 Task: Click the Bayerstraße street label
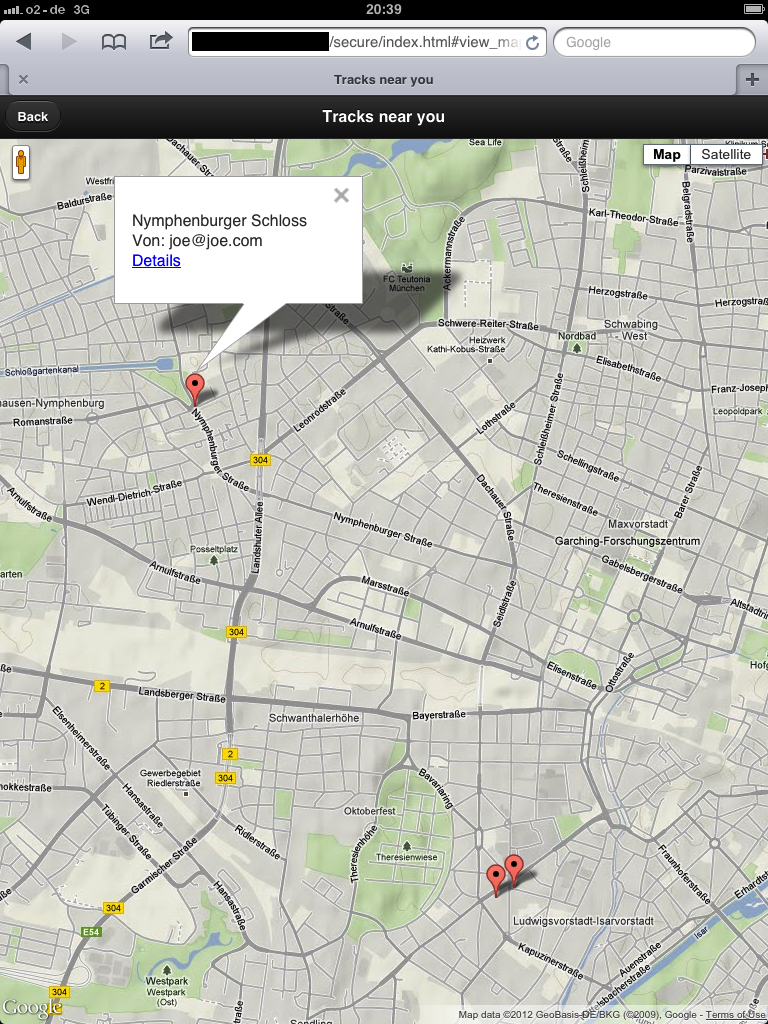click(439, 715)
